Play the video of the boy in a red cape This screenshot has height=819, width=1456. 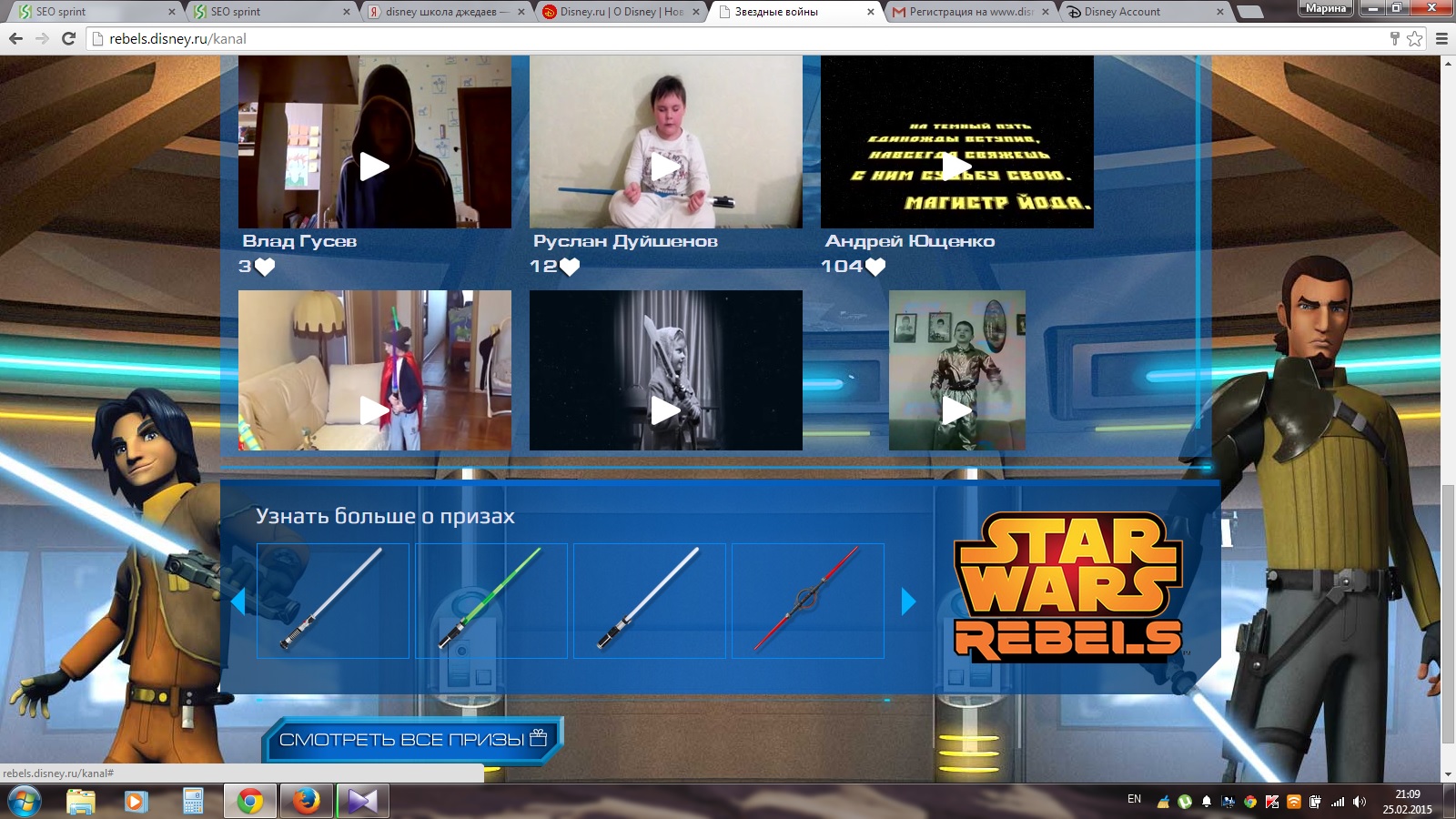point(374,410)
